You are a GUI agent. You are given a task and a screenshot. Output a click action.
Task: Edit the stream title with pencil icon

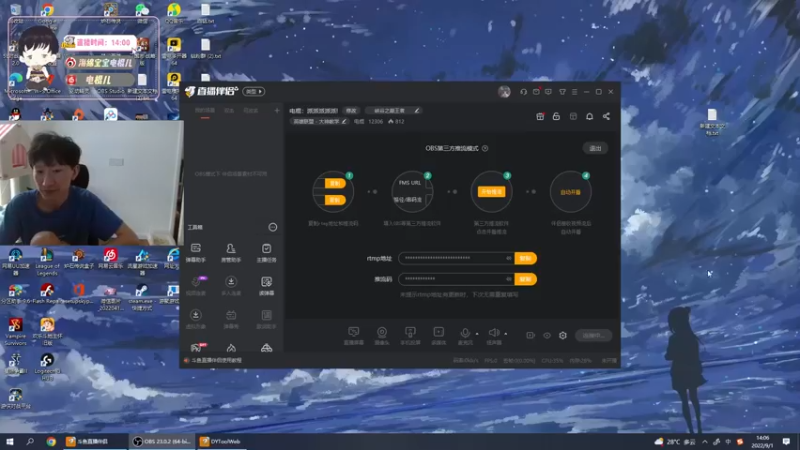tap(416, 110)
